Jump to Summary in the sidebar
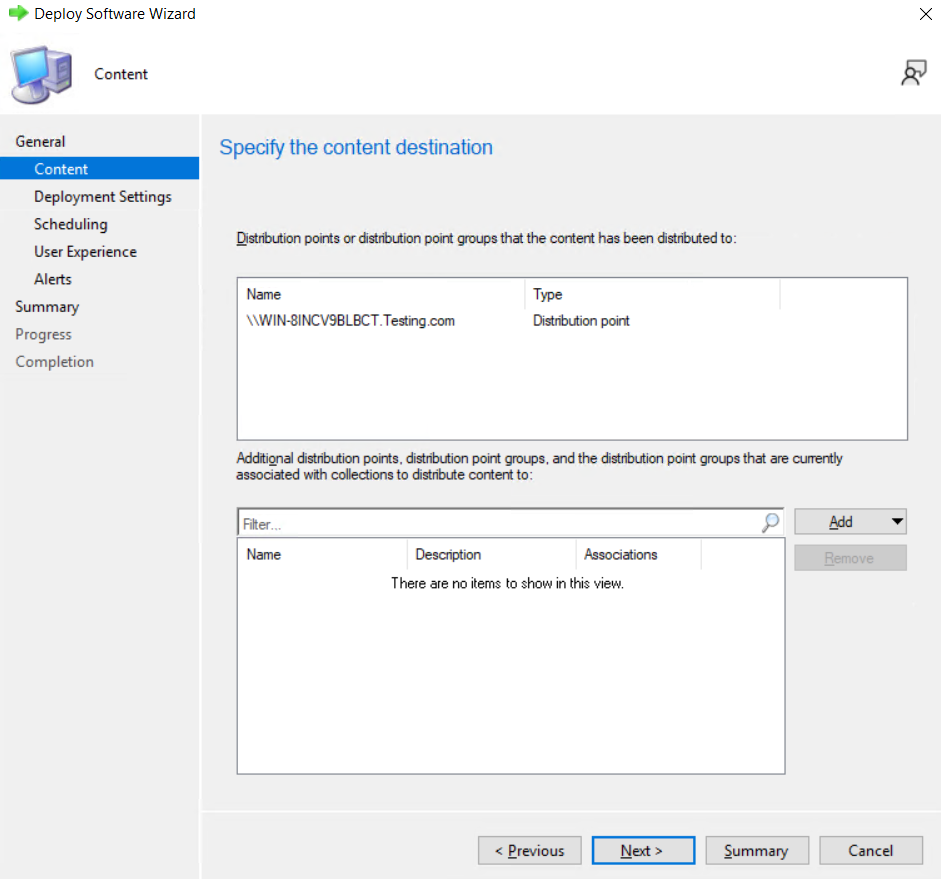The width and height of the screenshot is (941, 879). pyautogui.click(x=47, y=307)
